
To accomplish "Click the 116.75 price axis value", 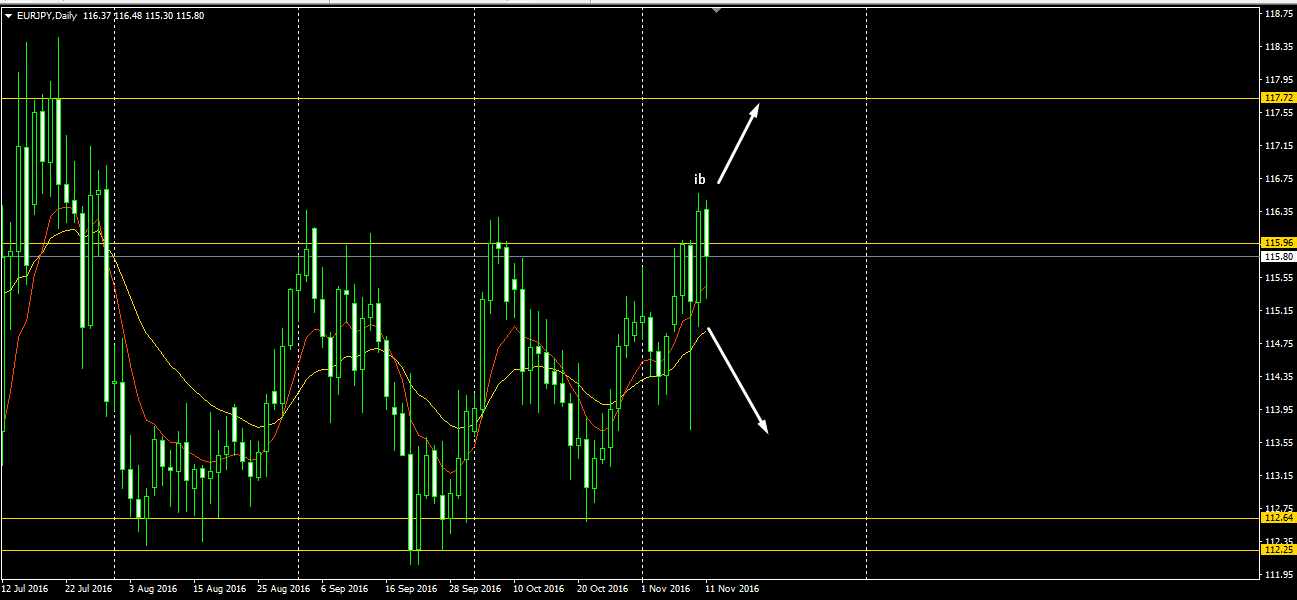I will (1278, 179).
